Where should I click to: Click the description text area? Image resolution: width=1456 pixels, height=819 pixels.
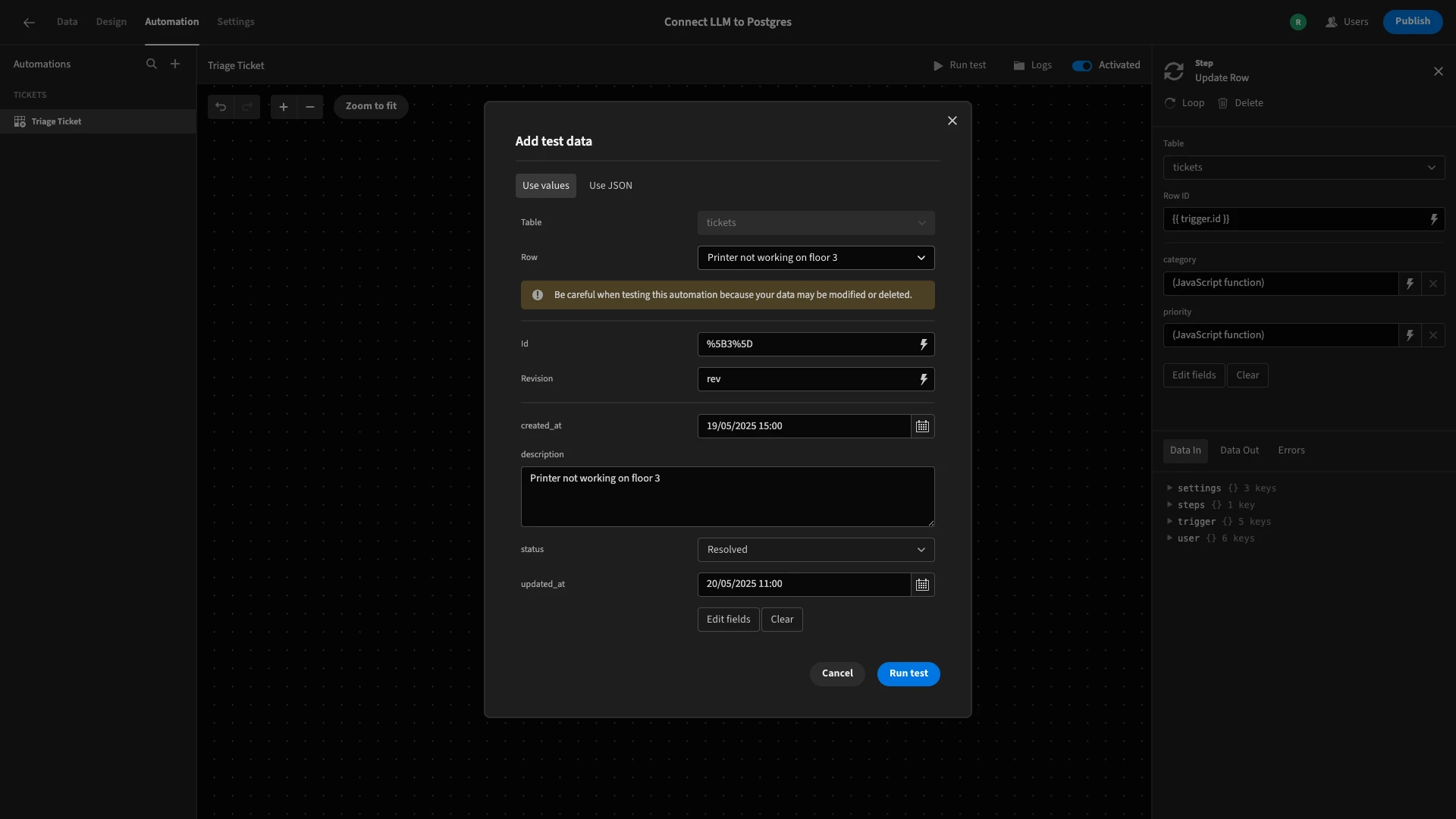coord(727,497)
